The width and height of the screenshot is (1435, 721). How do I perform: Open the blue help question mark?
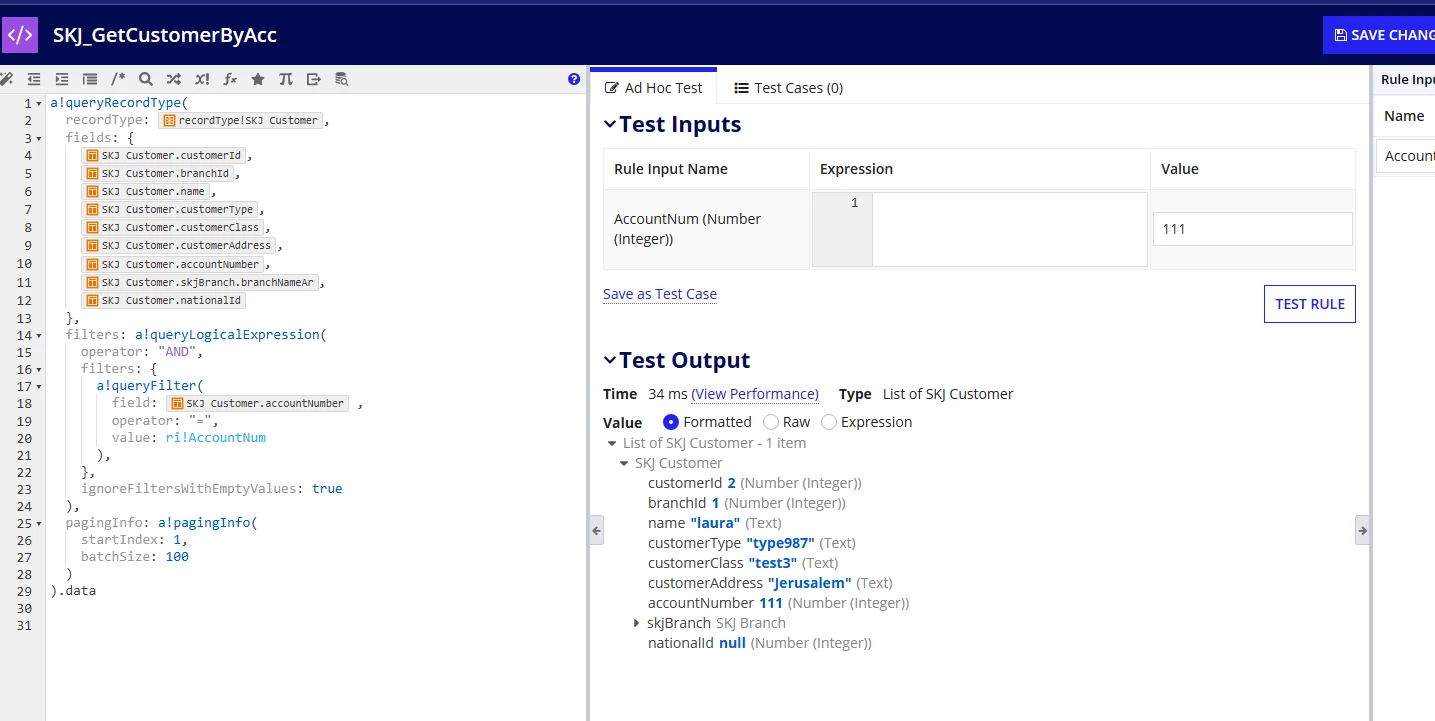(x=574, y=79)
